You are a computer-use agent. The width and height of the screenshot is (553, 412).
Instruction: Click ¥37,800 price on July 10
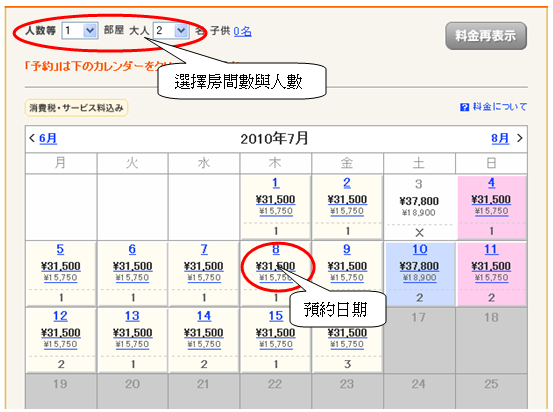(x=420, y=266)
